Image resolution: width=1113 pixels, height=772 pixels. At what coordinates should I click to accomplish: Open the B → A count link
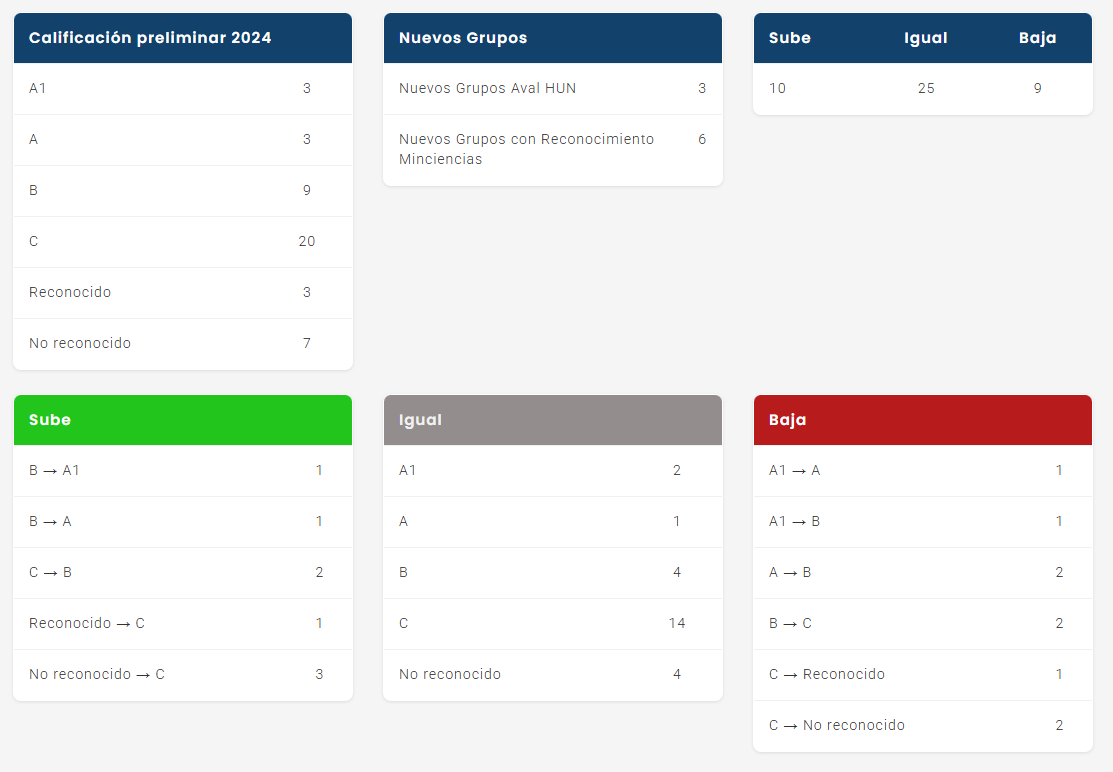click(x=319, y=521)
